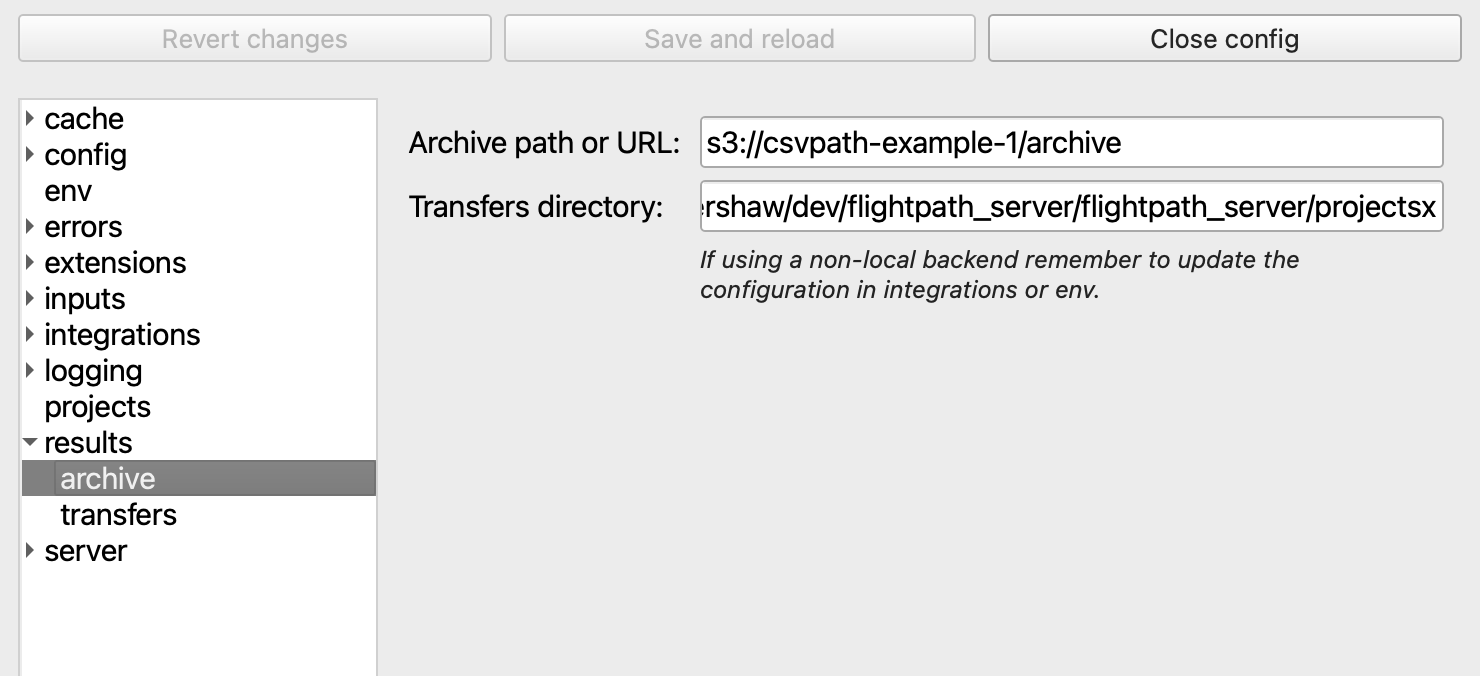Expand the inputs tree arrow
The width and height of the screenshot is (1480, 676).
click(30, 299)
